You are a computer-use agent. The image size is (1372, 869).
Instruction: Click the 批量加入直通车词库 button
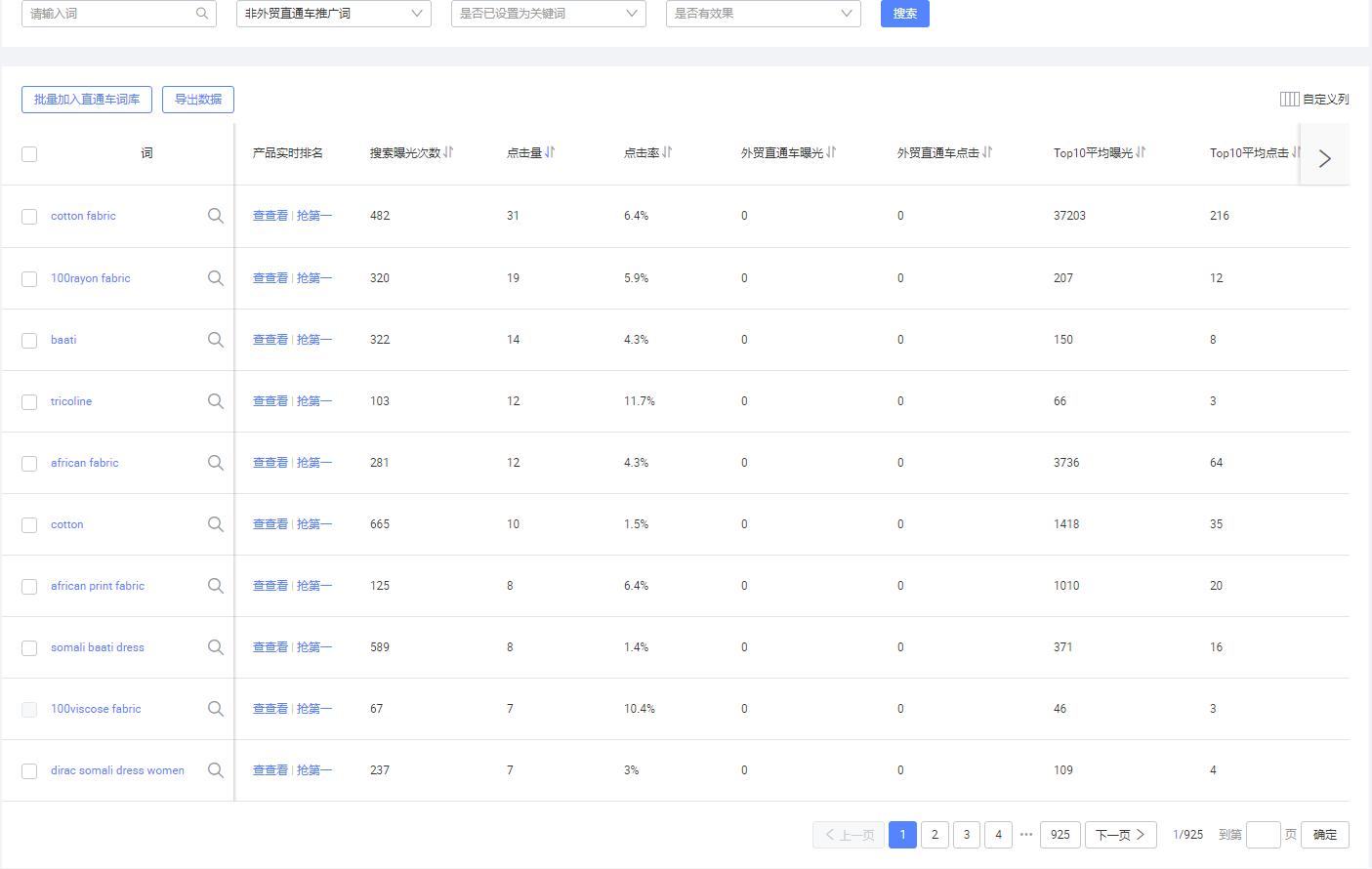pyautogui.click(x=86, y=99)
